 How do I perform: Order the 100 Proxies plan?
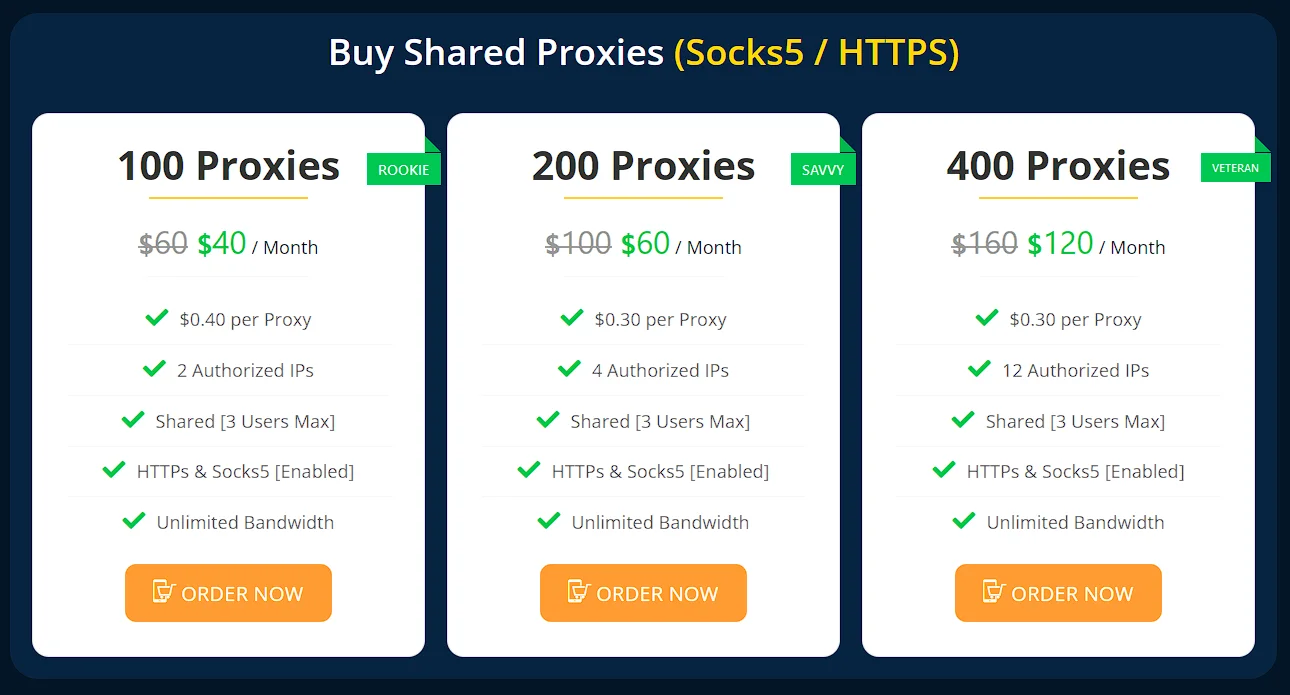(x=228, y=593)
